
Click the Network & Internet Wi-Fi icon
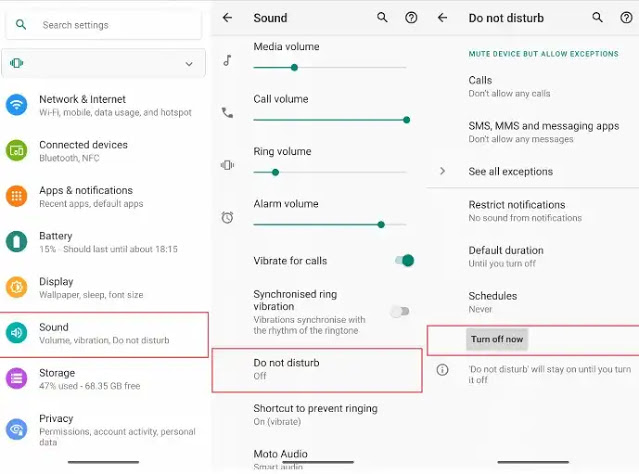pyautogui.click(x=17, y=105)
